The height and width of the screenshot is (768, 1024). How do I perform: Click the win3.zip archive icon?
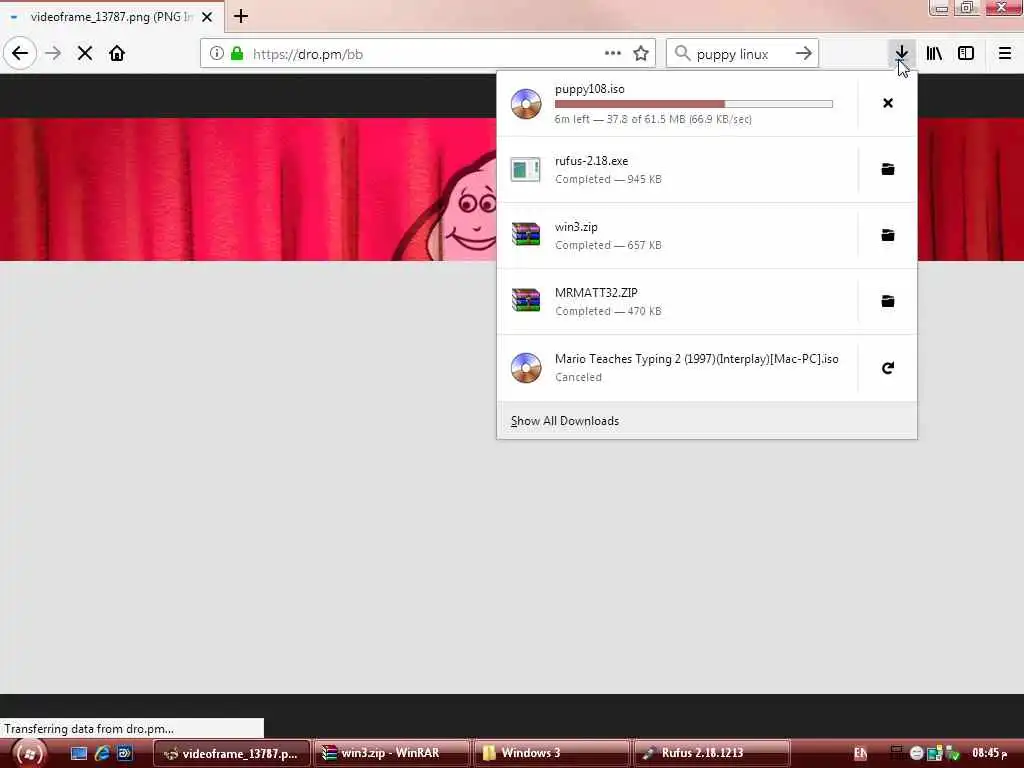pos(526,234)
